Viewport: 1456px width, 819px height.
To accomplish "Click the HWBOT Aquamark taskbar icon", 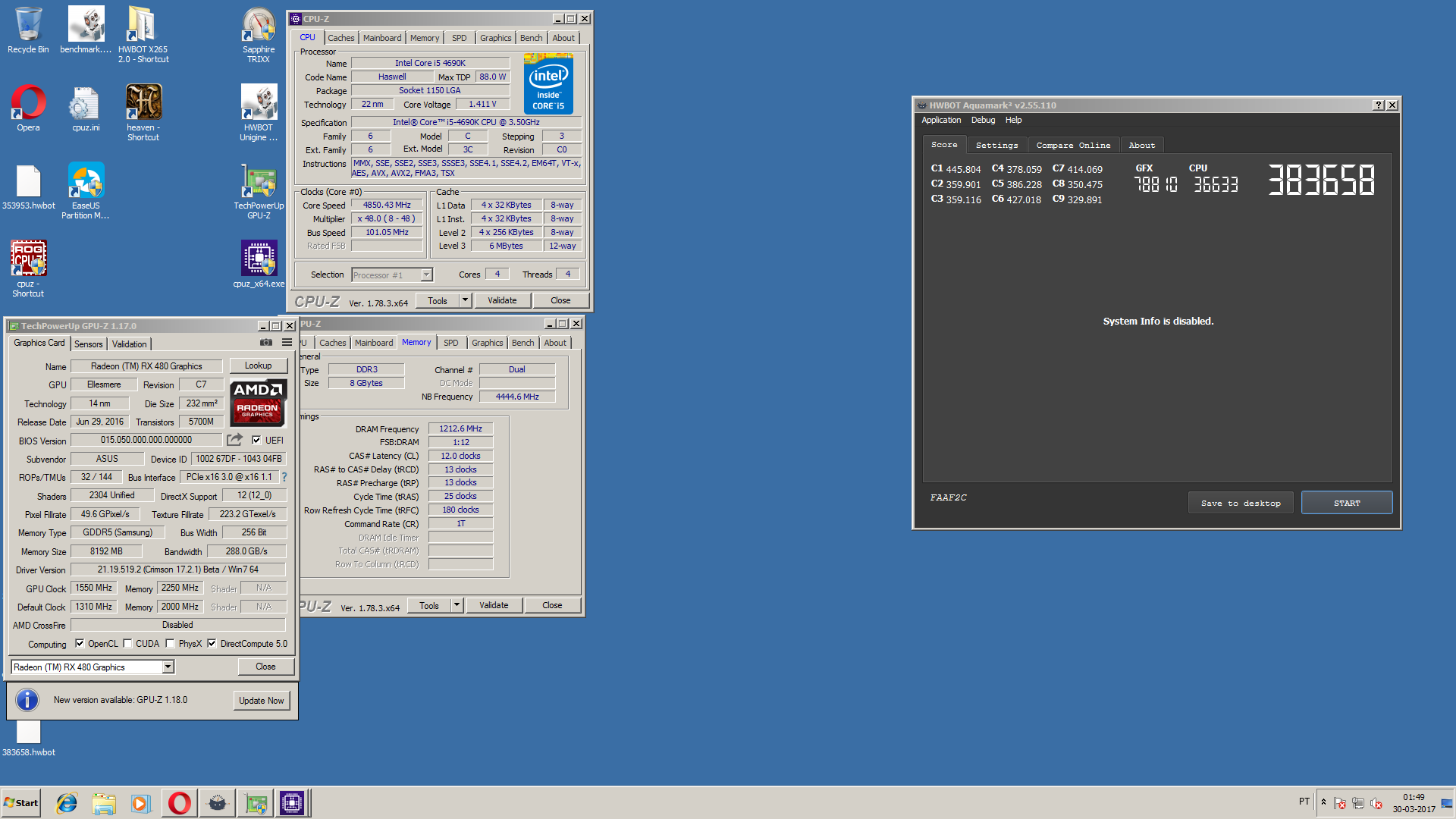I will point(218,803).
